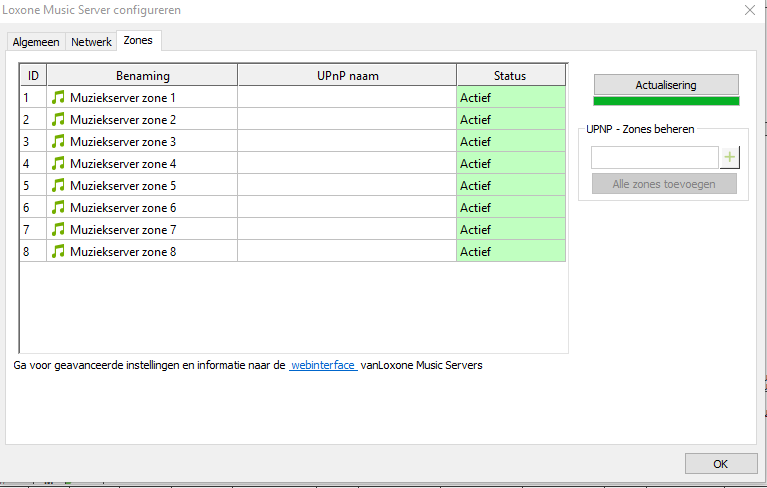
Task: Select the Zones tab
Action: click(x=138, y=41)
